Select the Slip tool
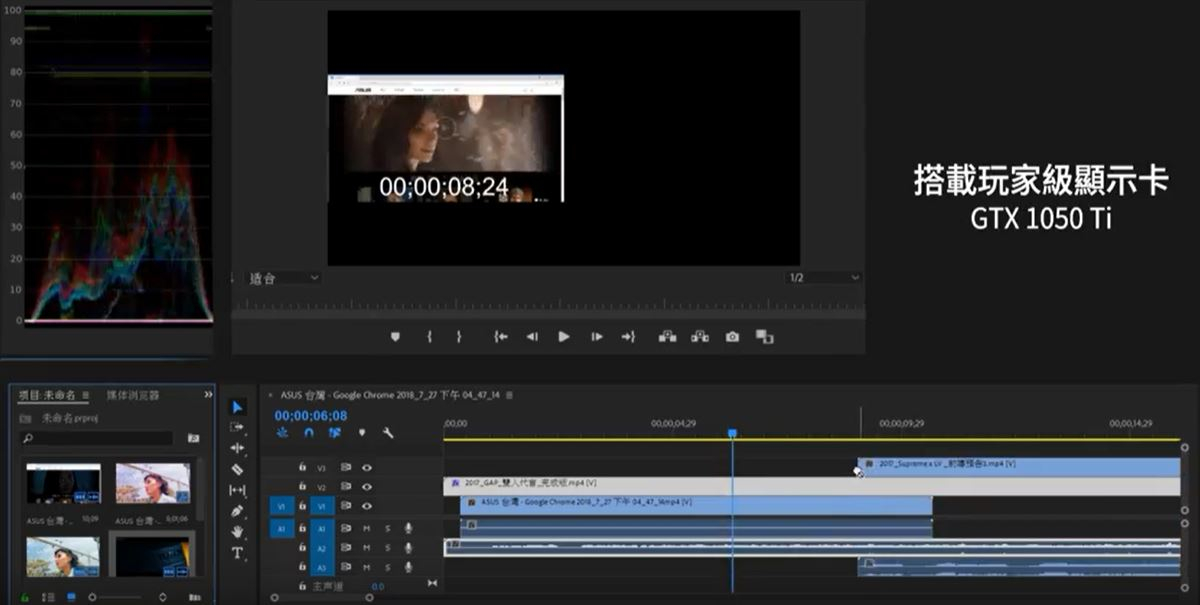Image resolution: width=1200 pixels, height=605 pixels. point(237,490)
